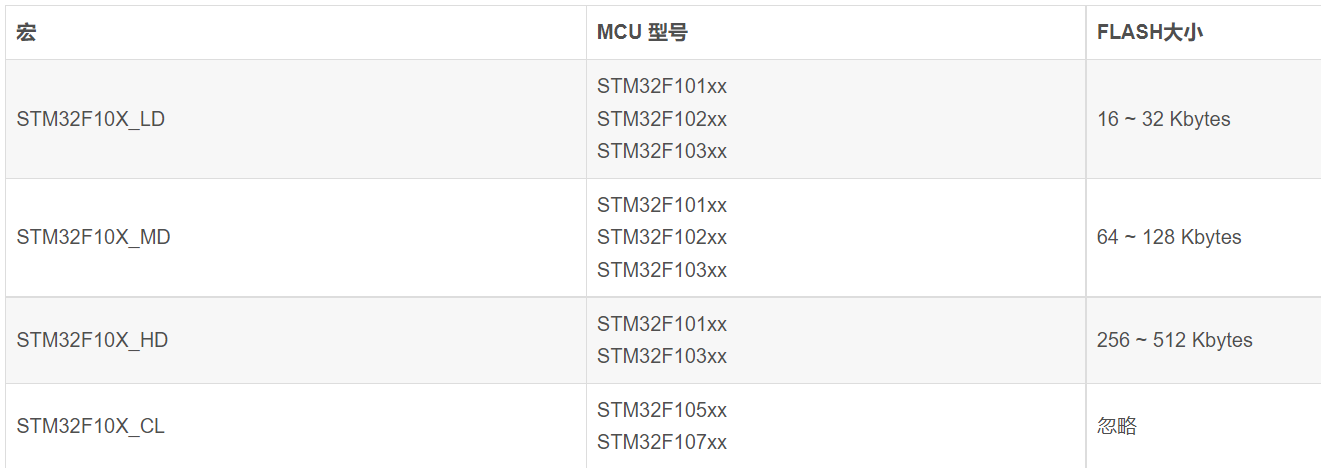Select the STM32F10X_LD macro cell
The height and width of the screenshot is (468, 1321).
point(296,119)
